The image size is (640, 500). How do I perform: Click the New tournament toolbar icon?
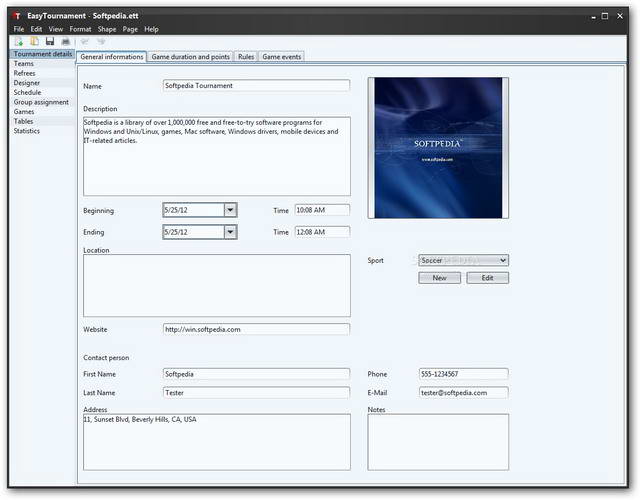(19, 42)
